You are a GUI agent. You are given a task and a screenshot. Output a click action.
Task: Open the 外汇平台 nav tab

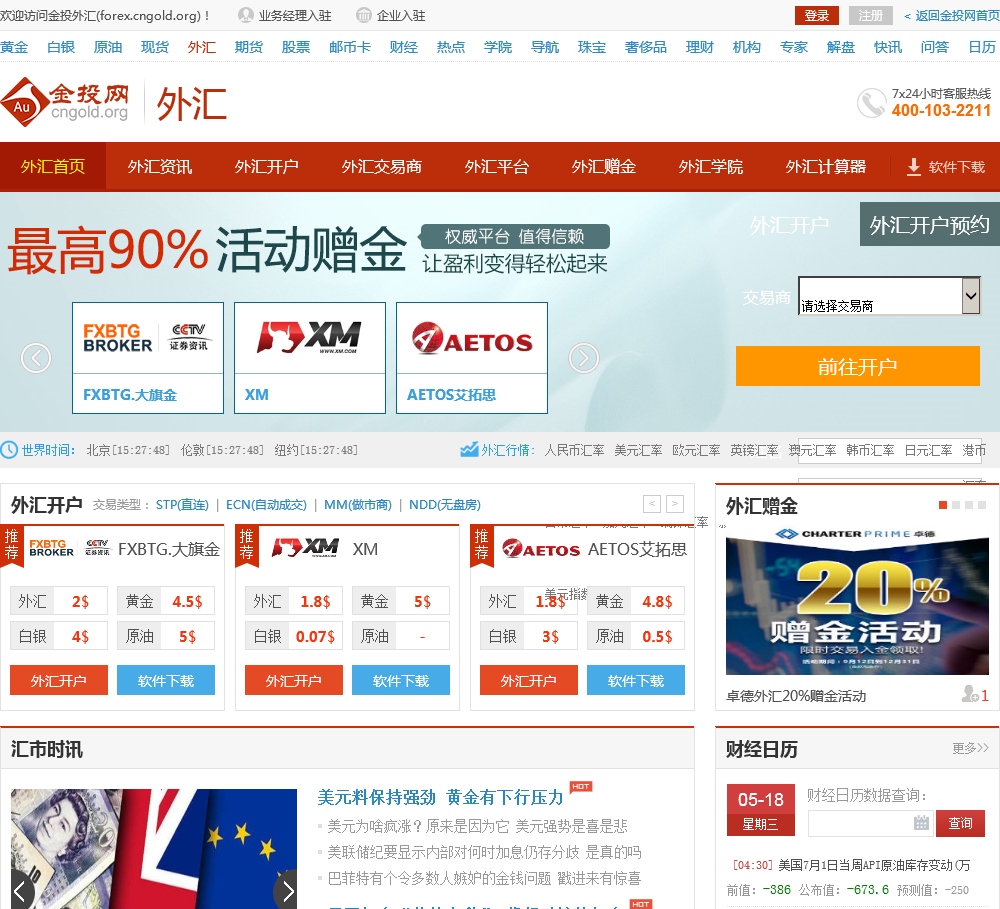click(497, 166)
